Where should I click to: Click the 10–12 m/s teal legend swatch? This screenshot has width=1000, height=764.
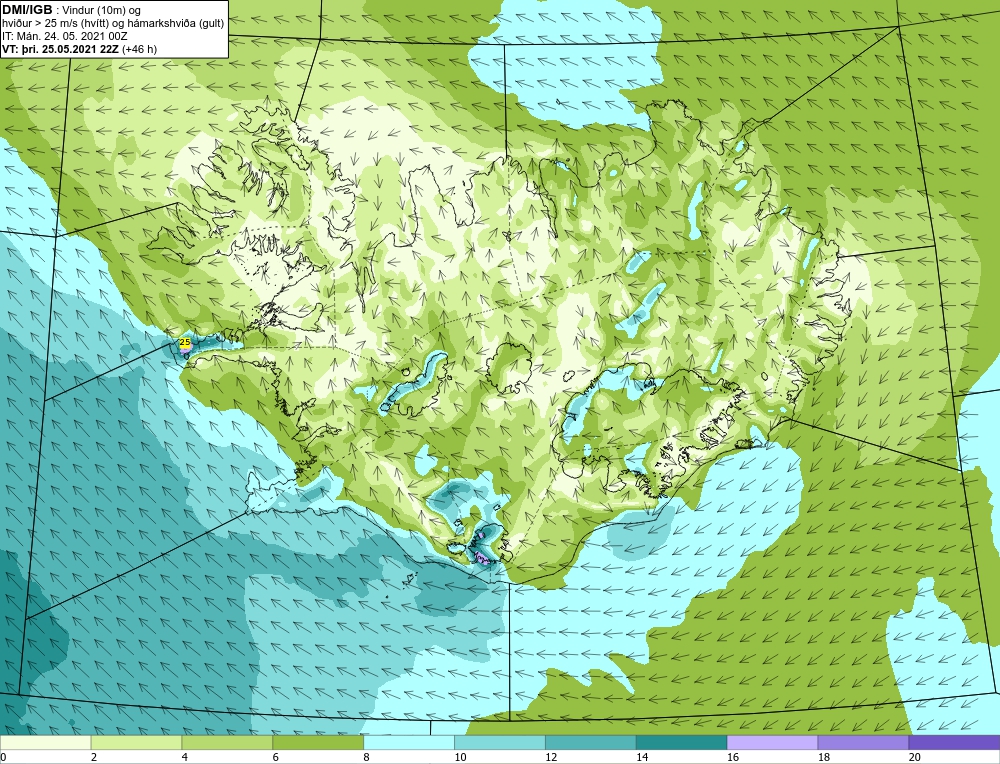[500, 742]
